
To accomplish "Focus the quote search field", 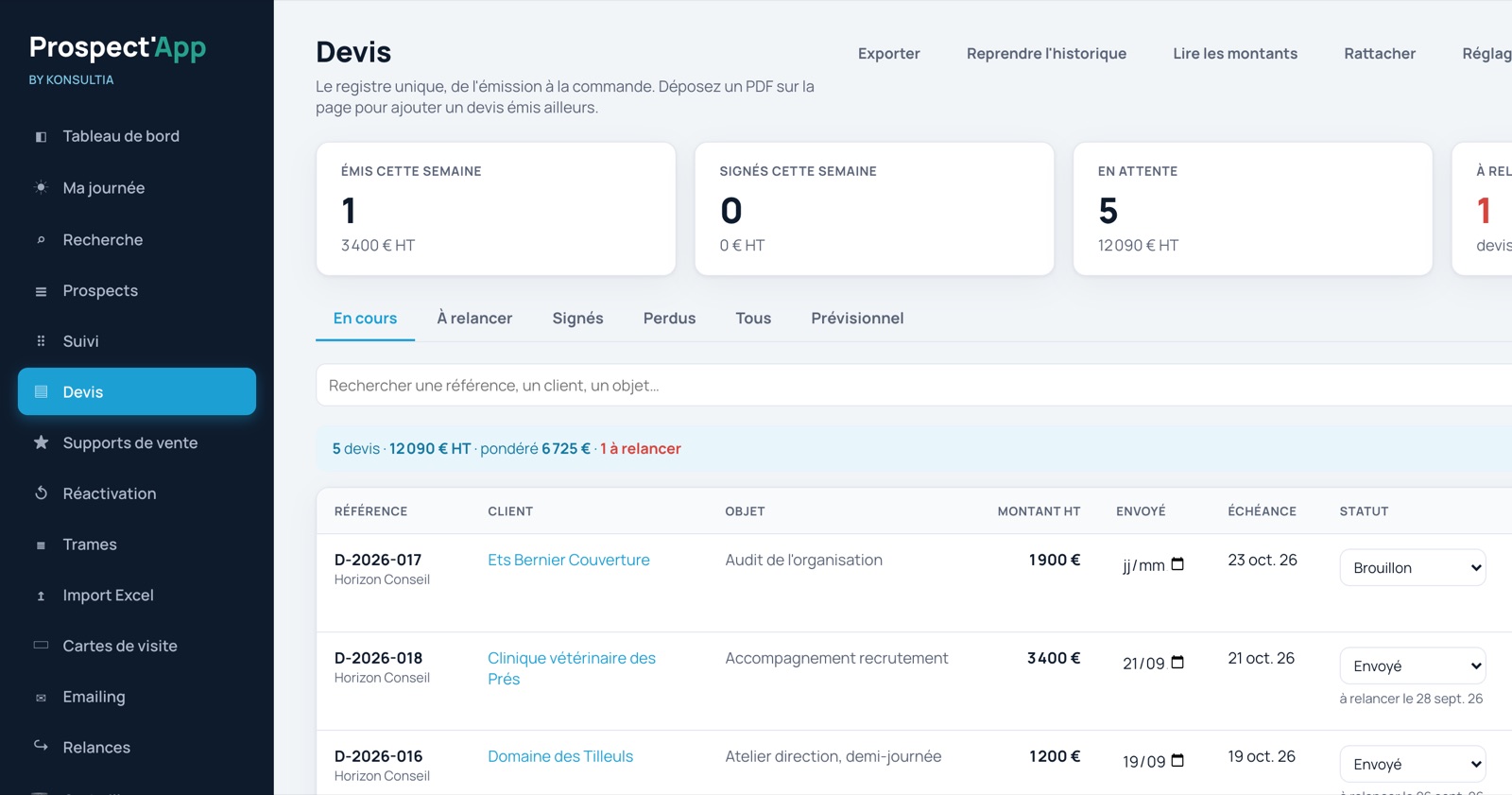I will 914,386.
